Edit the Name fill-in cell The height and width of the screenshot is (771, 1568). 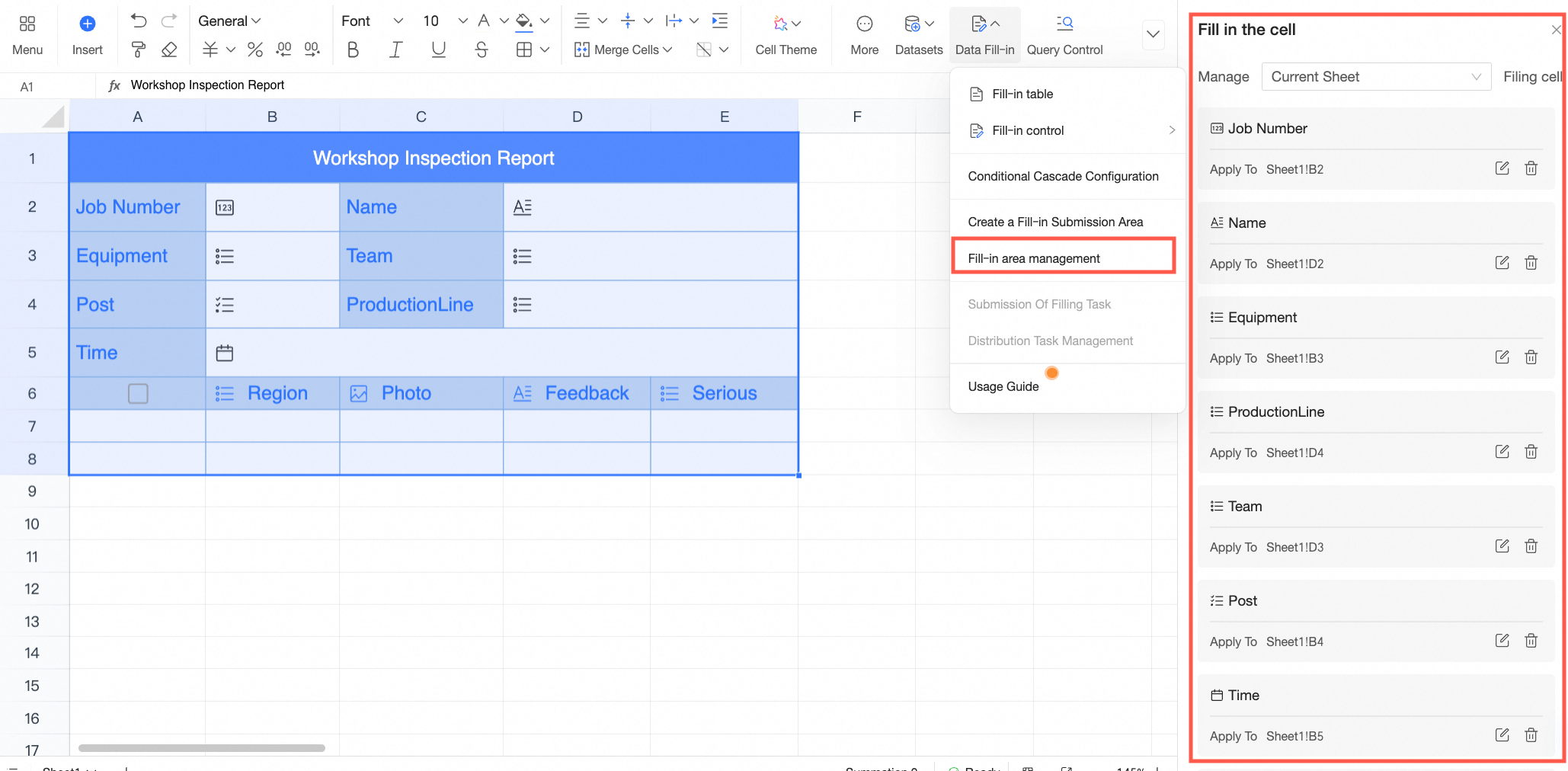coord(1502,263)
